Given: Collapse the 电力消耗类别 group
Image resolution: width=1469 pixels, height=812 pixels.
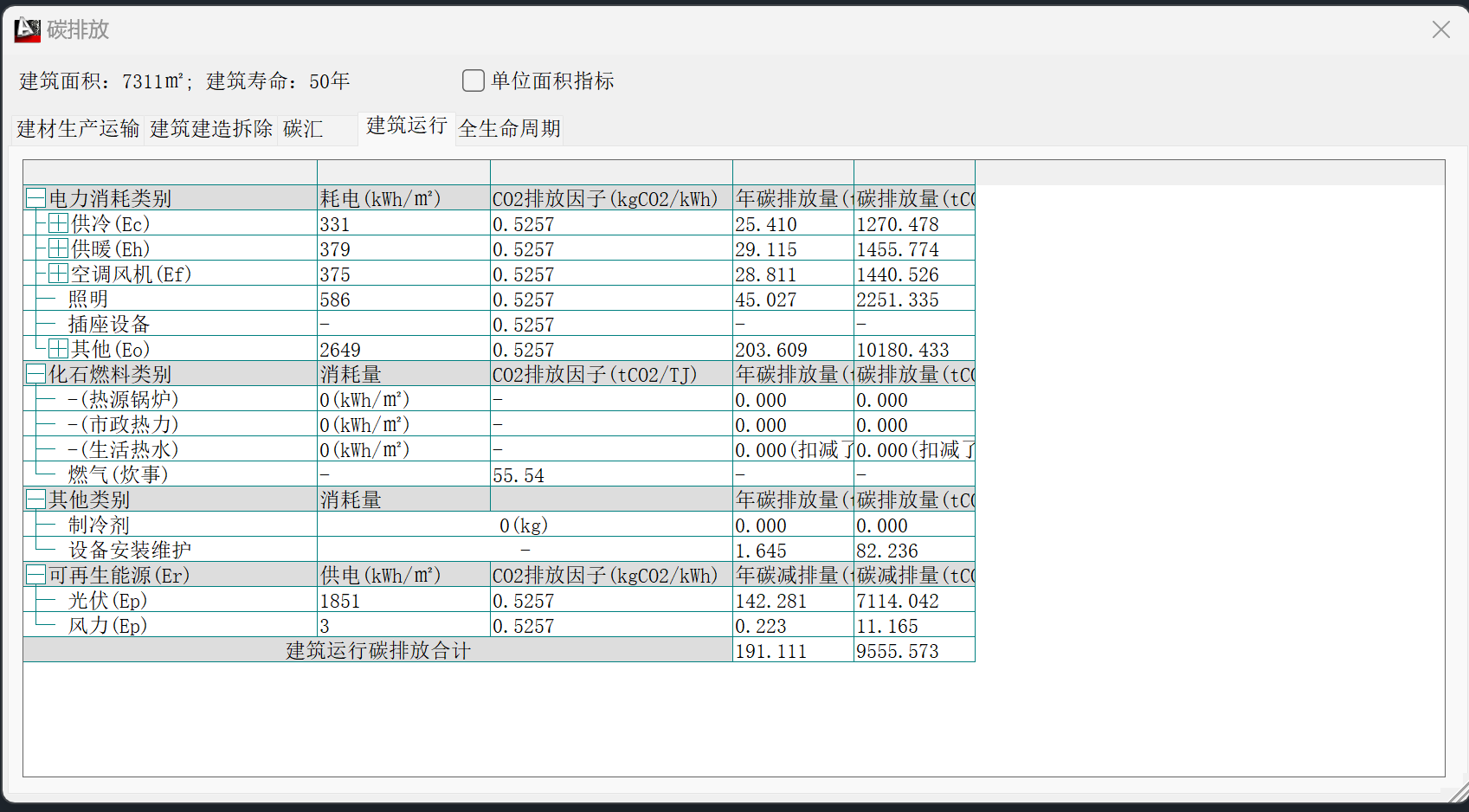Looking at the screenshot, I should click(35, 198).
